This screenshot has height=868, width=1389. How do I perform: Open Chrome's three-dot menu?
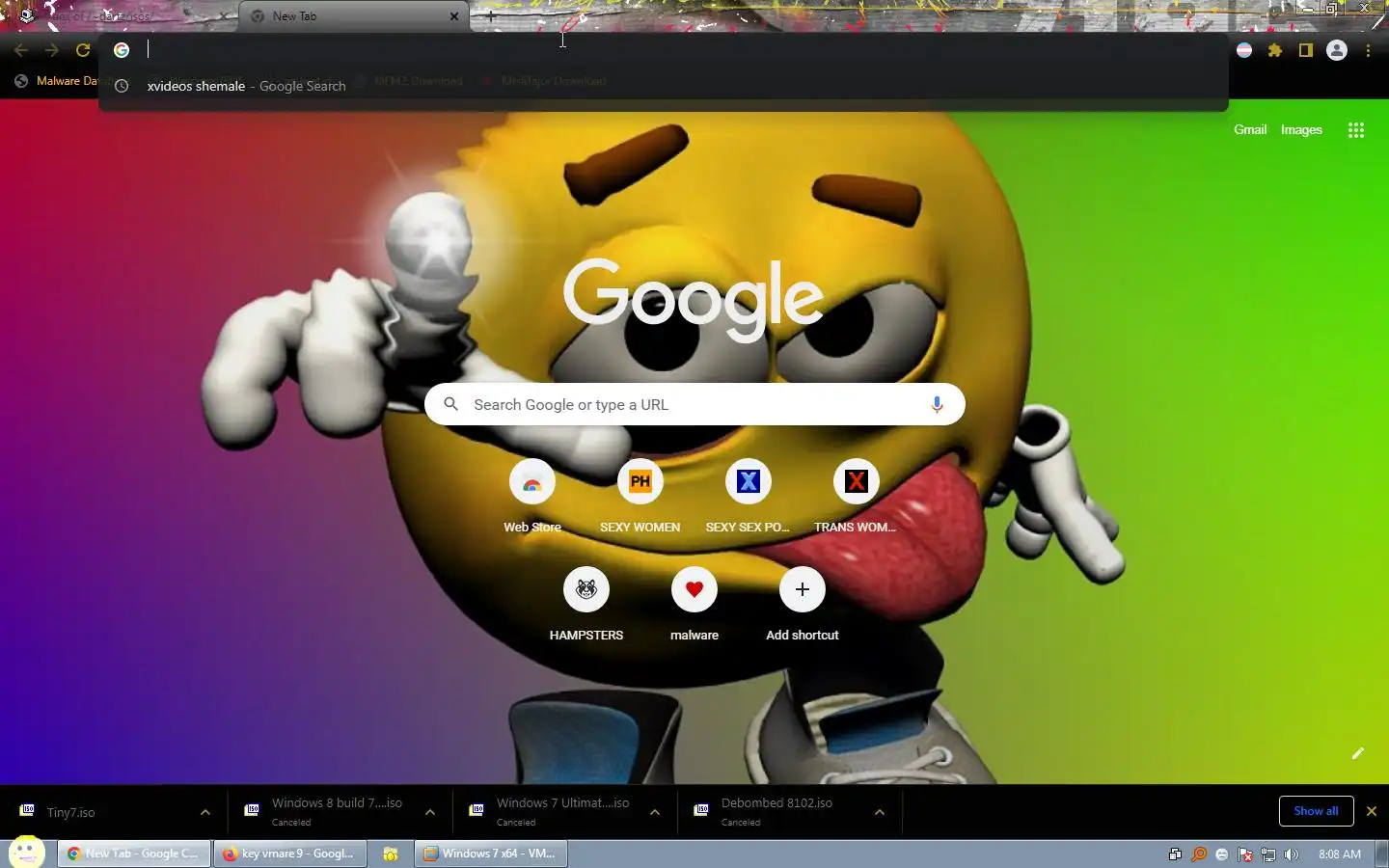point(1368,50)
